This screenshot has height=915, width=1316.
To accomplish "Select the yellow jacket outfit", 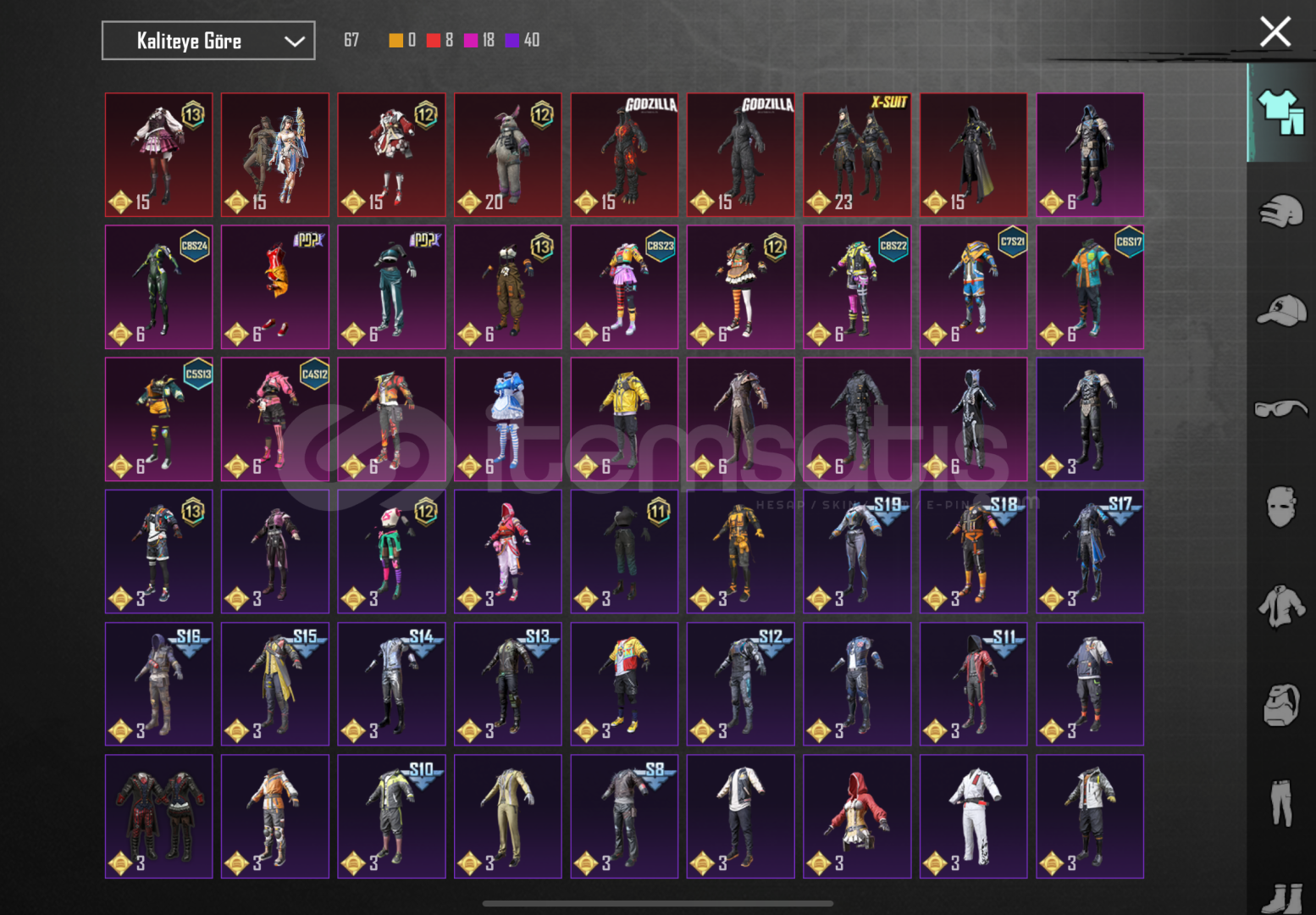I will 624,419.
